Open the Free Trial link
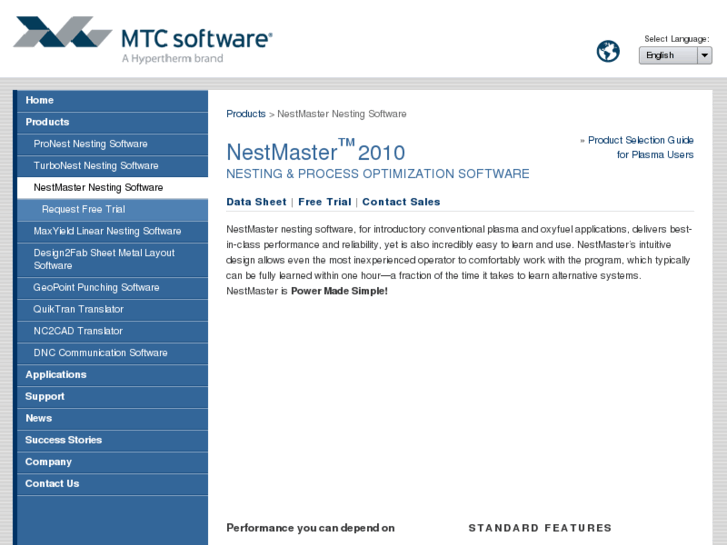This screenshot has height=545, width=727. coord(325,202)
